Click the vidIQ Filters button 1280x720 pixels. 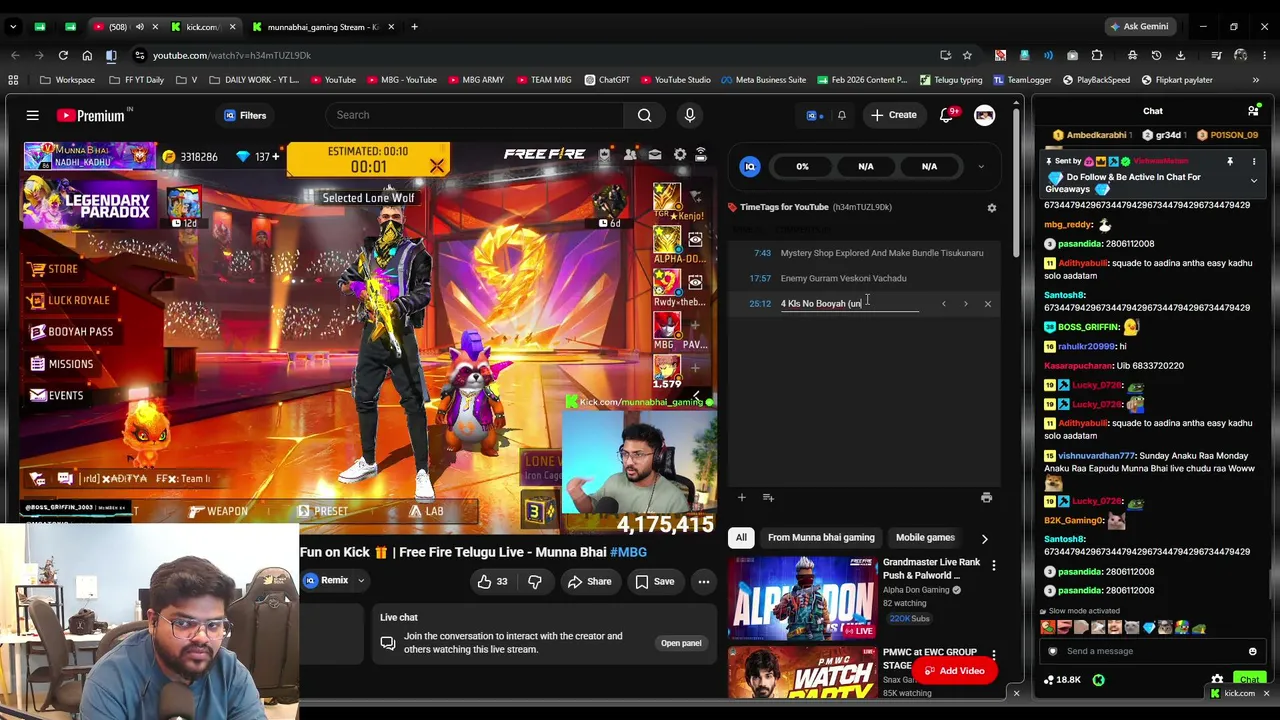(245, 115)
